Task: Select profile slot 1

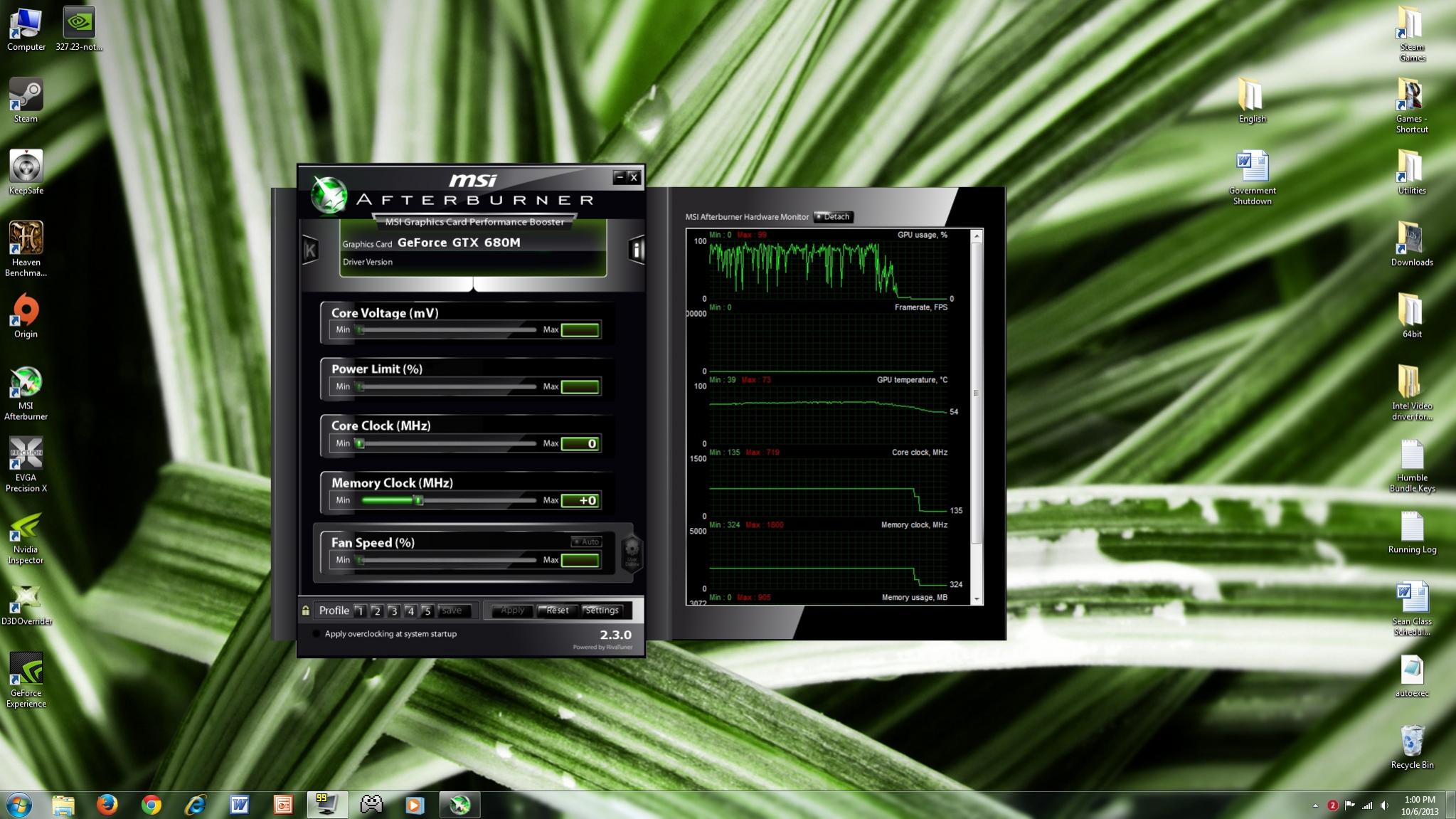Action: coord(360,611)
